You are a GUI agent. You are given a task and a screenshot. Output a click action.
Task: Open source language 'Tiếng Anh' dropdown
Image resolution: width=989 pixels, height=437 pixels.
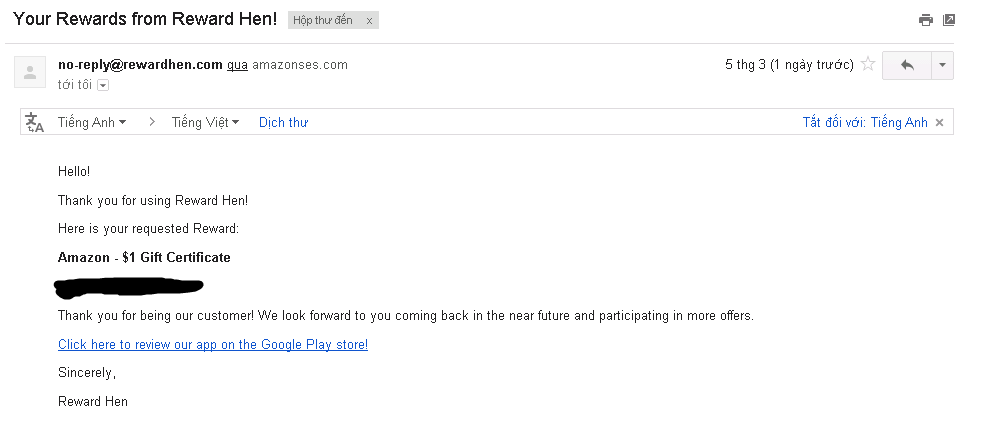(92, 122)
